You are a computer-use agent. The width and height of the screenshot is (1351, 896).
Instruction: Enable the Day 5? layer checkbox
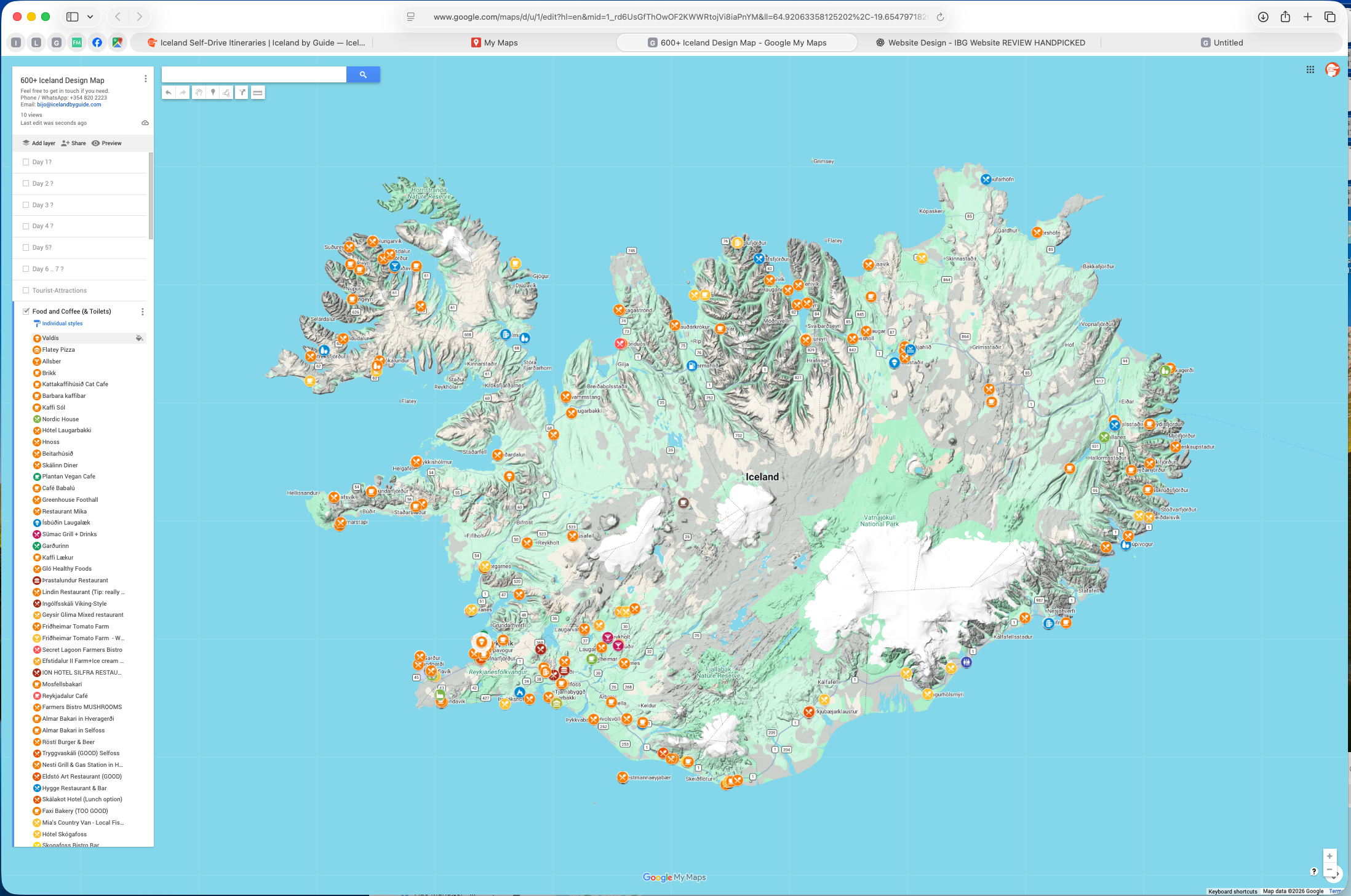pyautogui.click(x=26, y=248)
